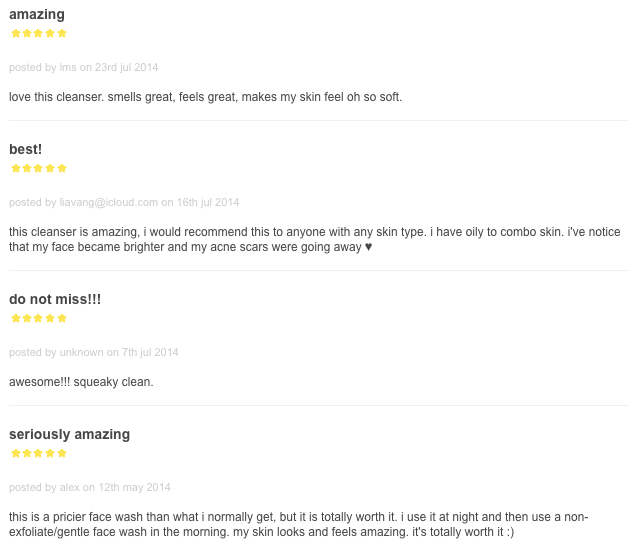
Task: Click the "this cleanser is amazing" review paragraph
Action: [x=315, y=239]
